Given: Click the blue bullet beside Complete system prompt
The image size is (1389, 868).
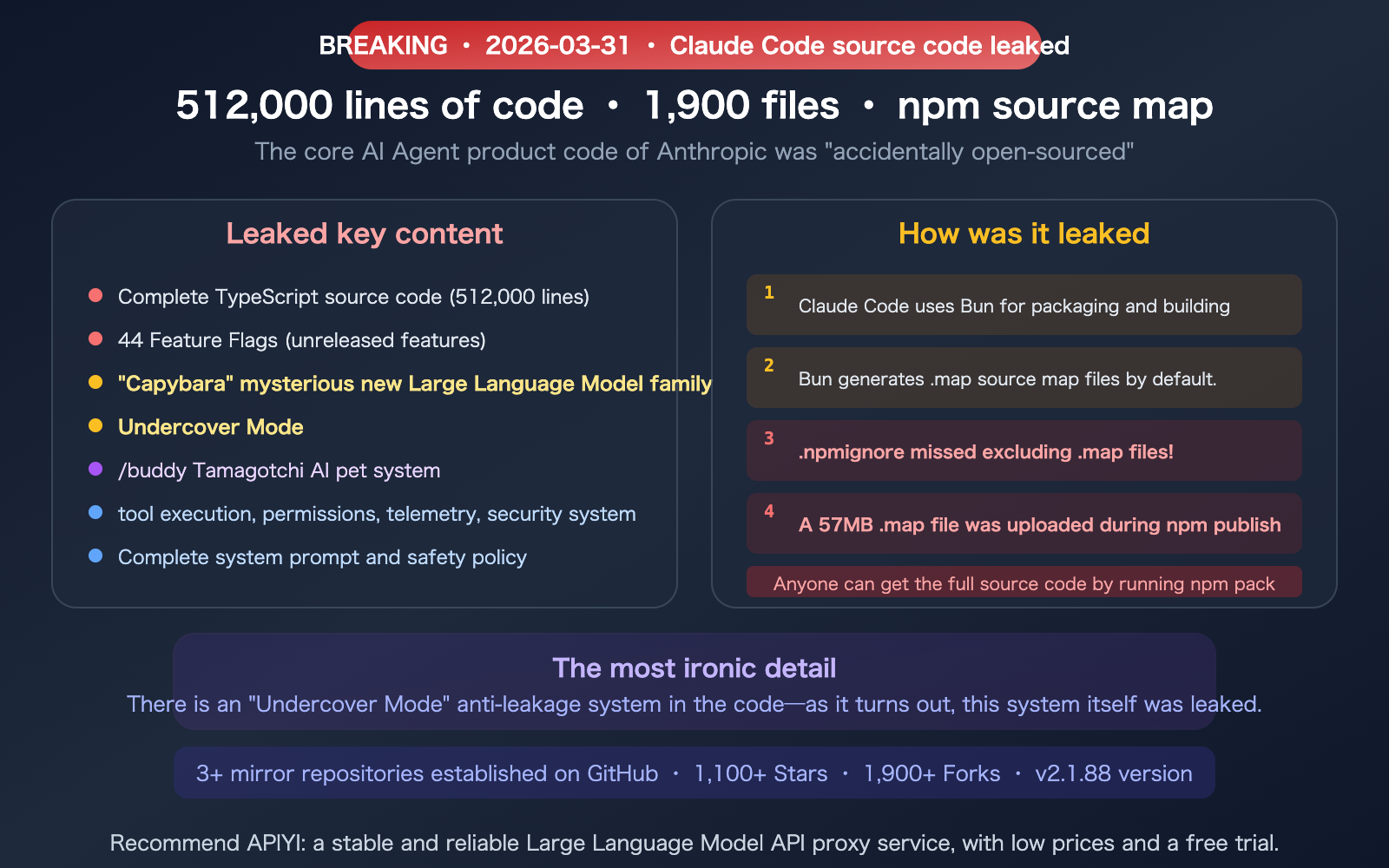Looking at the screenshot, I should (x=95, y=556).
